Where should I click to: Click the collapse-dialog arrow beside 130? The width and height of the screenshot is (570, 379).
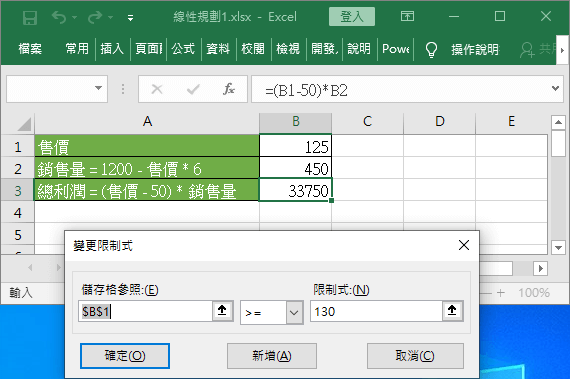[452, 311]
